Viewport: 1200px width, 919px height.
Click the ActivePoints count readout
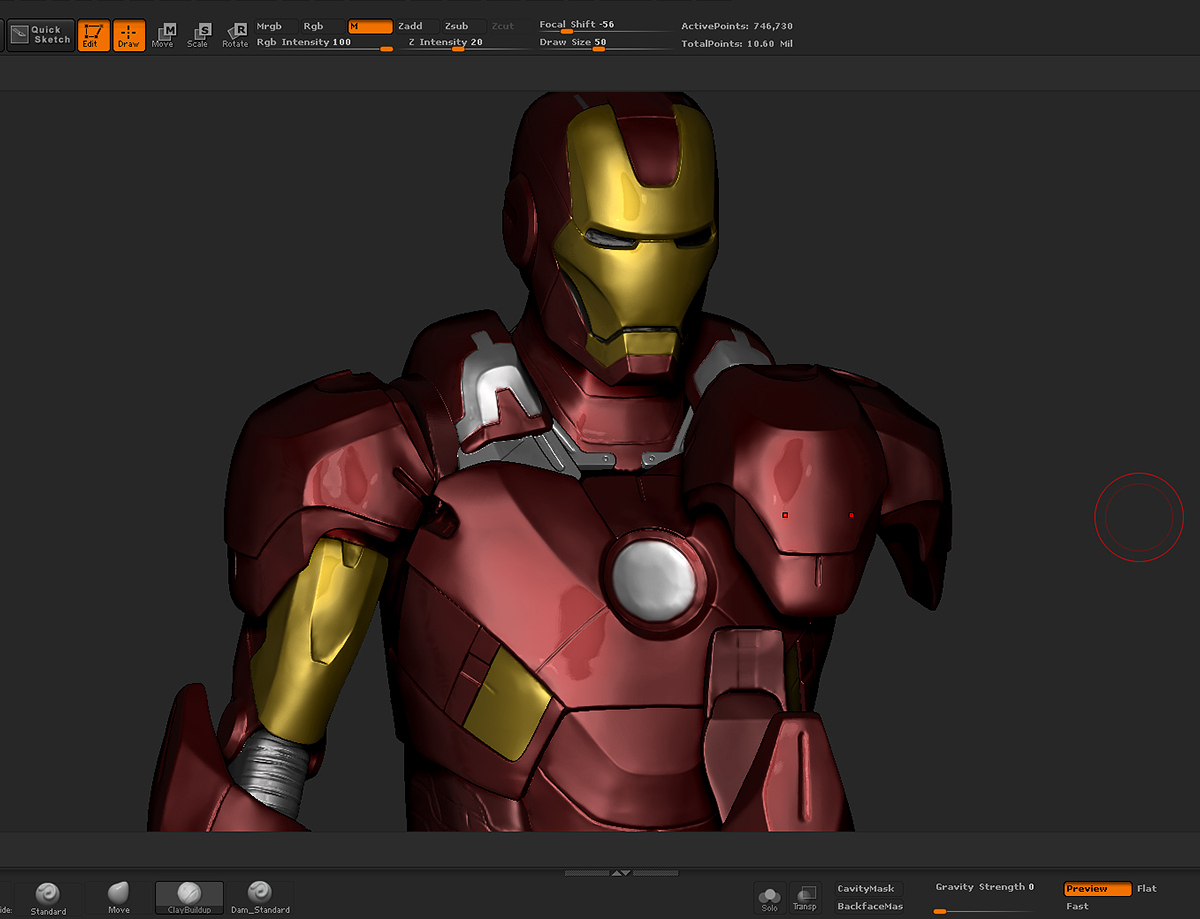(737, 26)
